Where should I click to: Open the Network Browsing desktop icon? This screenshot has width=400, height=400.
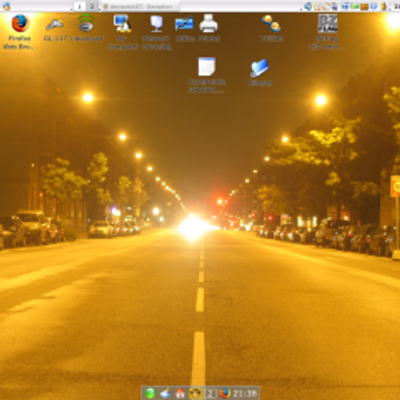point(156,24)
